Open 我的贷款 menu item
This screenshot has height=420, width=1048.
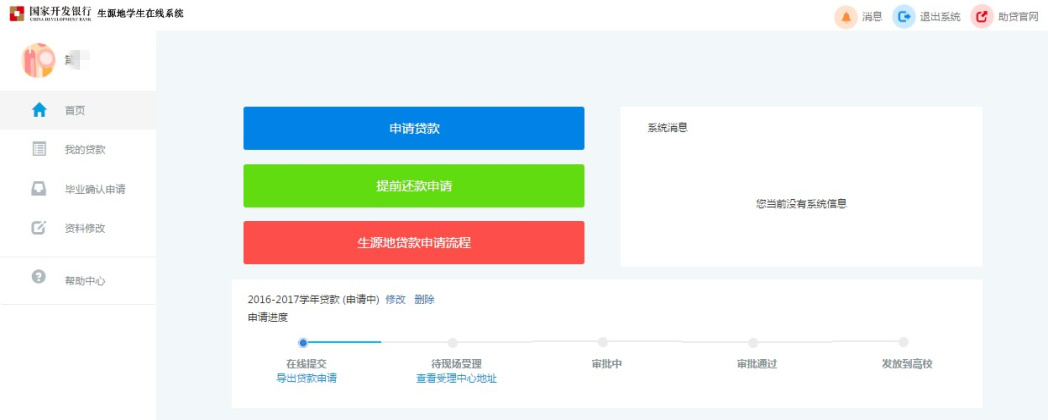tap(85, 150)
